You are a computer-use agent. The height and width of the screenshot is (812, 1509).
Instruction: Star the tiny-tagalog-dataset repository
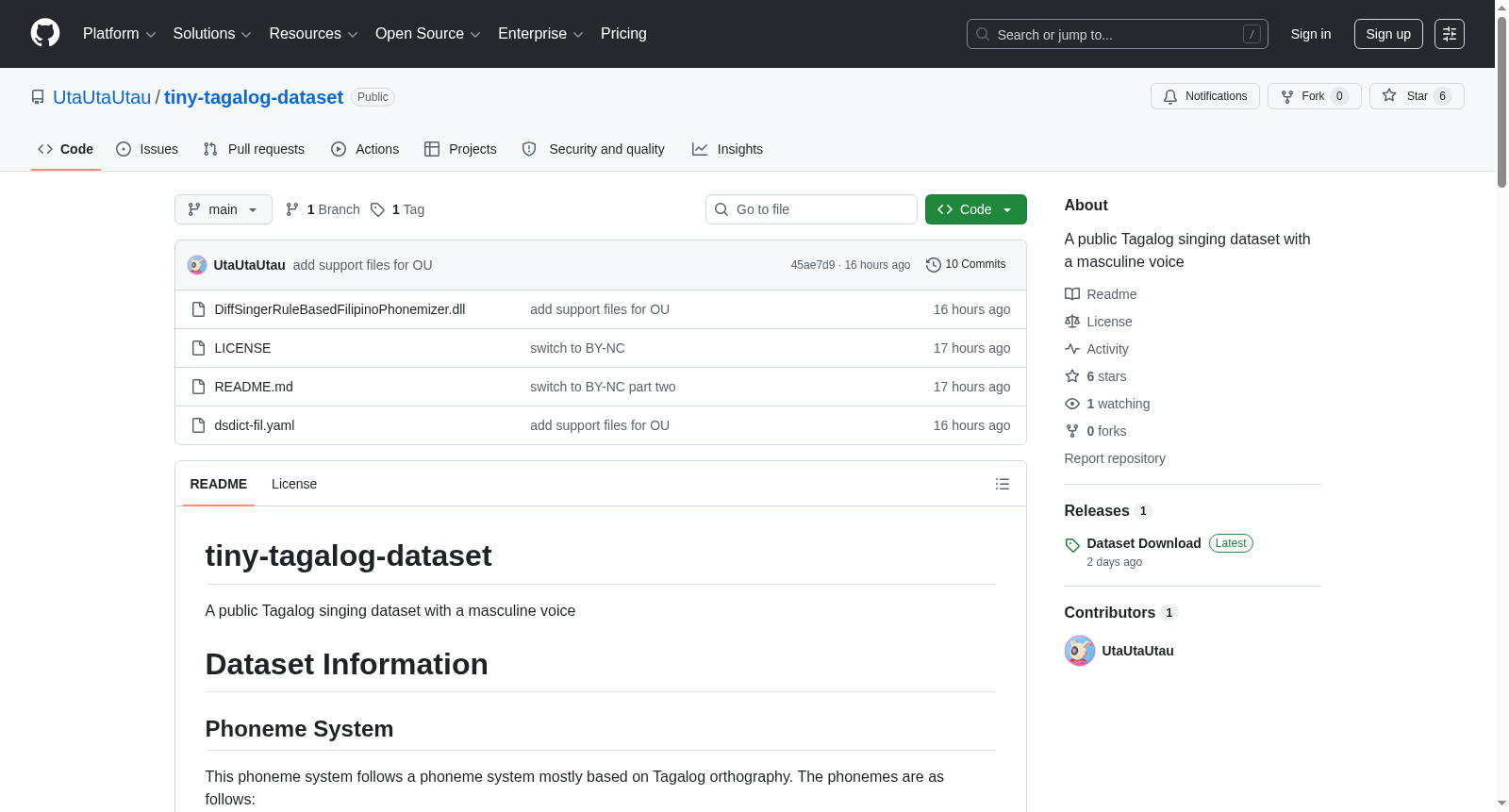(x=1417, y=96)
